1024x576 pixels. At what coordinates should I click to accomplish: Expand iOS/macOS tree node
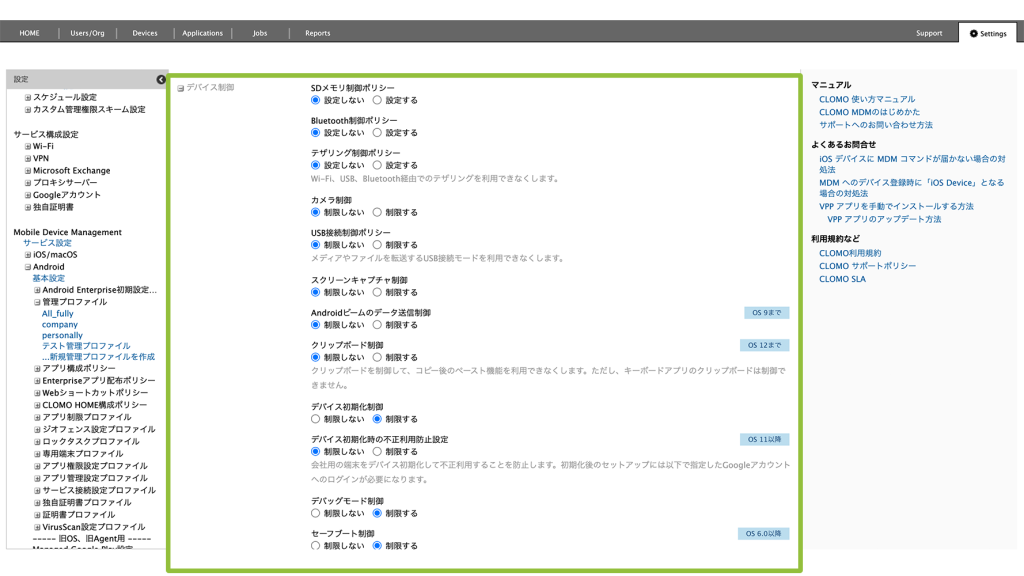coord(28,255)
